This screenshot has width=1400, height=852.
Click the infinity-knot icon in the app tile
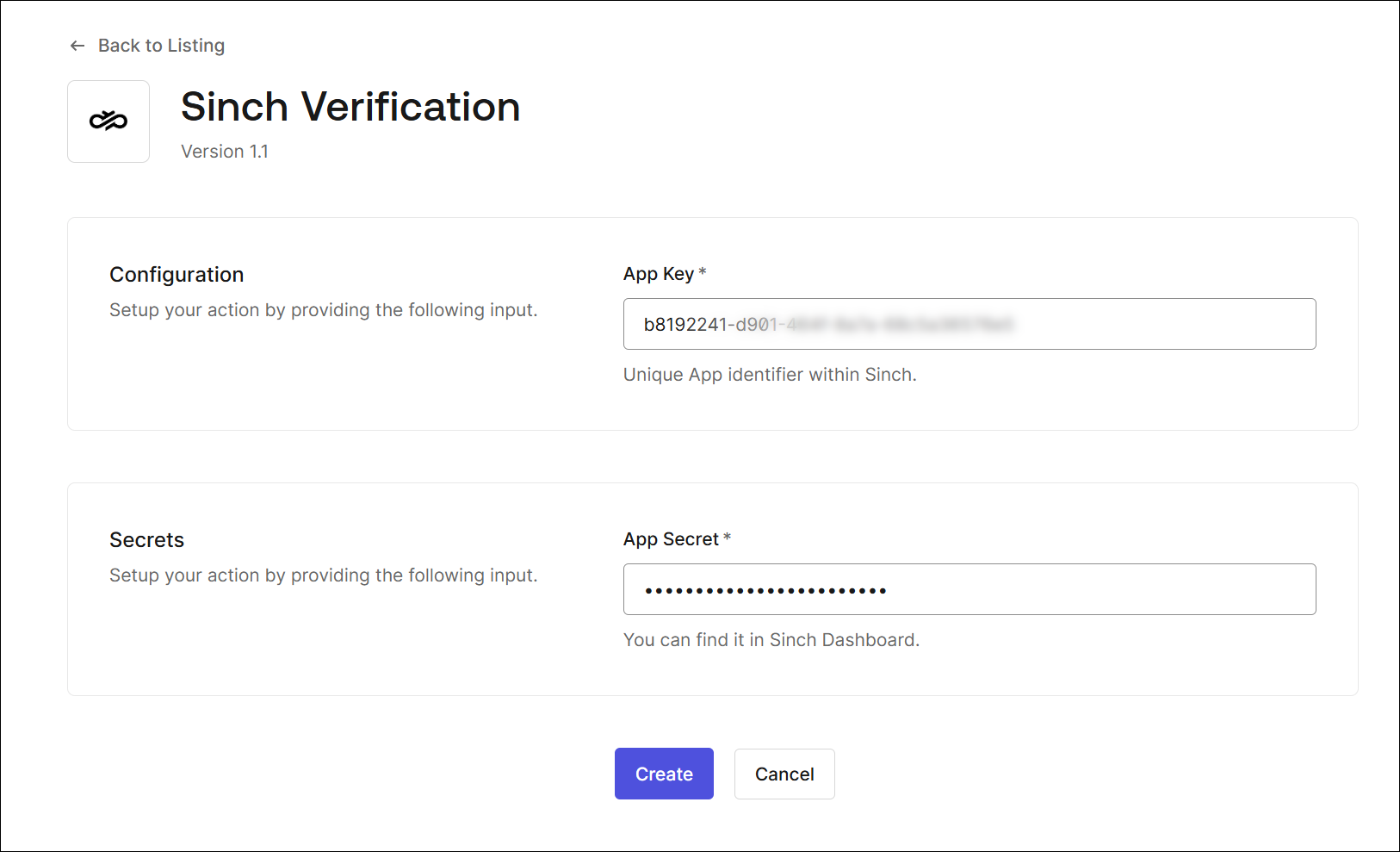[108, 121]
